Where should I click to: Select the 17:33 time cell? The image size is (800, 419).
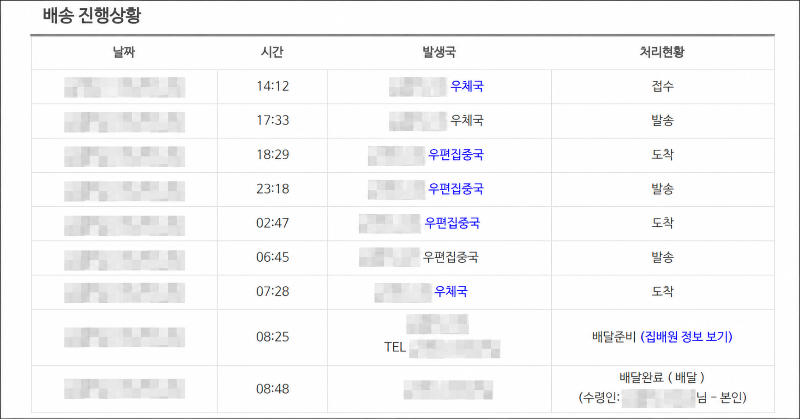[x=272, y=120]
